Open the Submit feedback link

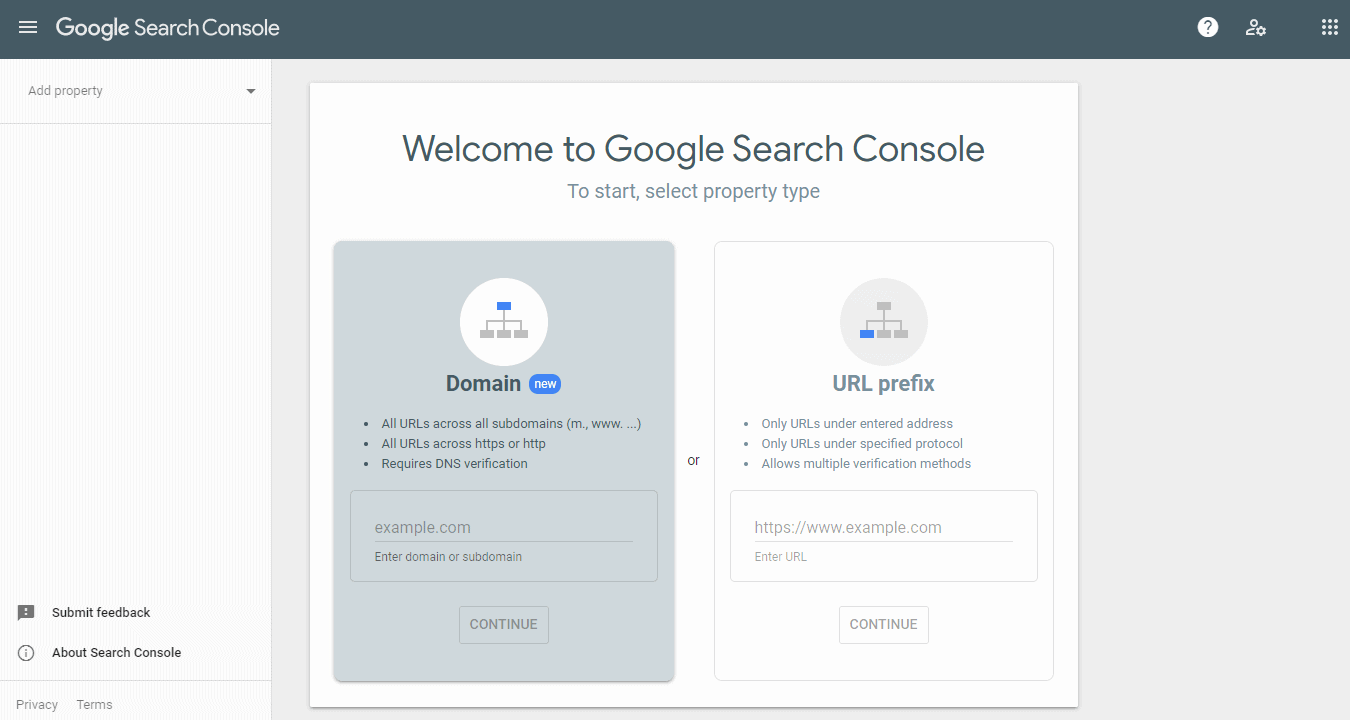[x=101, y=613]
